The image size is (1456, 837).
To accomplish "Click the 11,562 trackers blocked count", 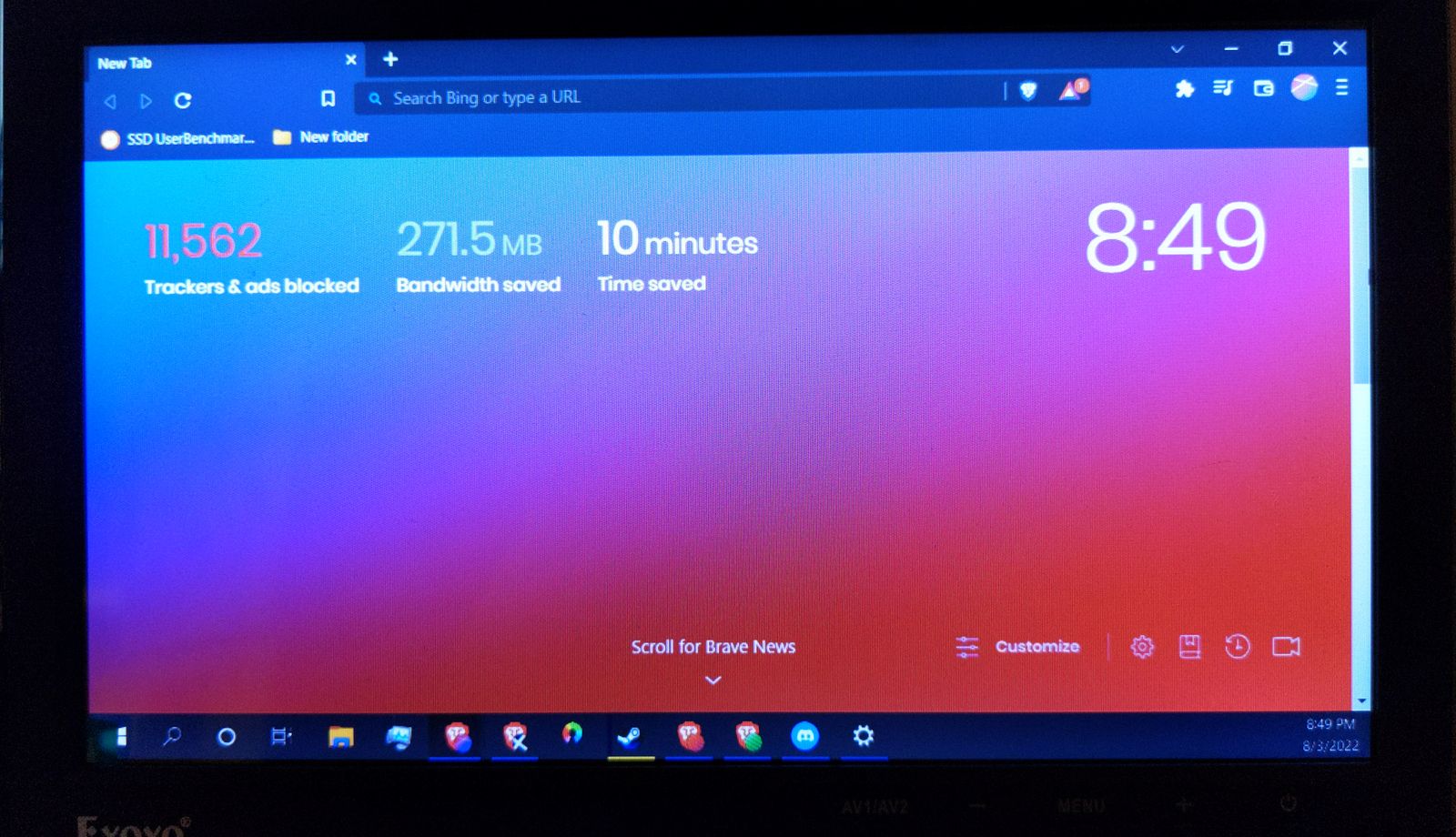I will (x=203, y=241).
